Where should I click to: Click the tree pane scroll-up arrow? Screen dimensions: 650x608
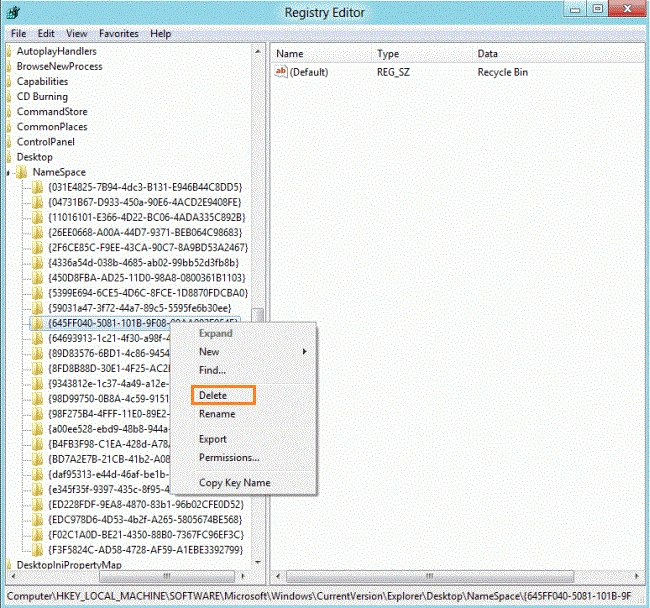(258, 51)
